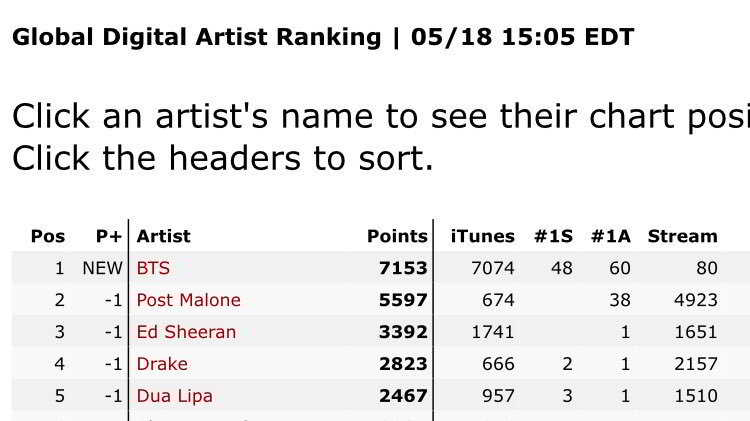The height and width of the screenshot is (421, 750).
Task: Open BTS chart positions link
Action: 153,268
